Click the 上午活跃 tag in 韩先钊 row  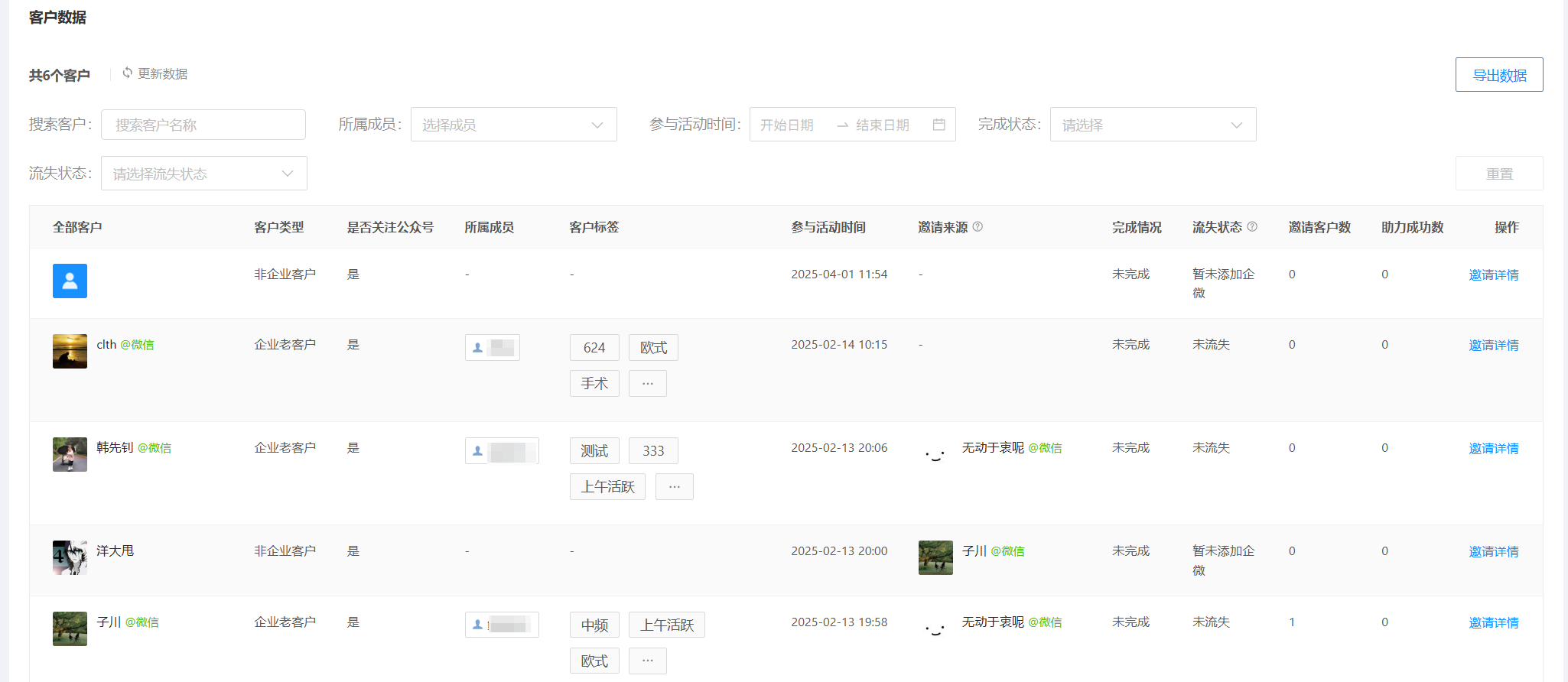click(x=607, y=486)
